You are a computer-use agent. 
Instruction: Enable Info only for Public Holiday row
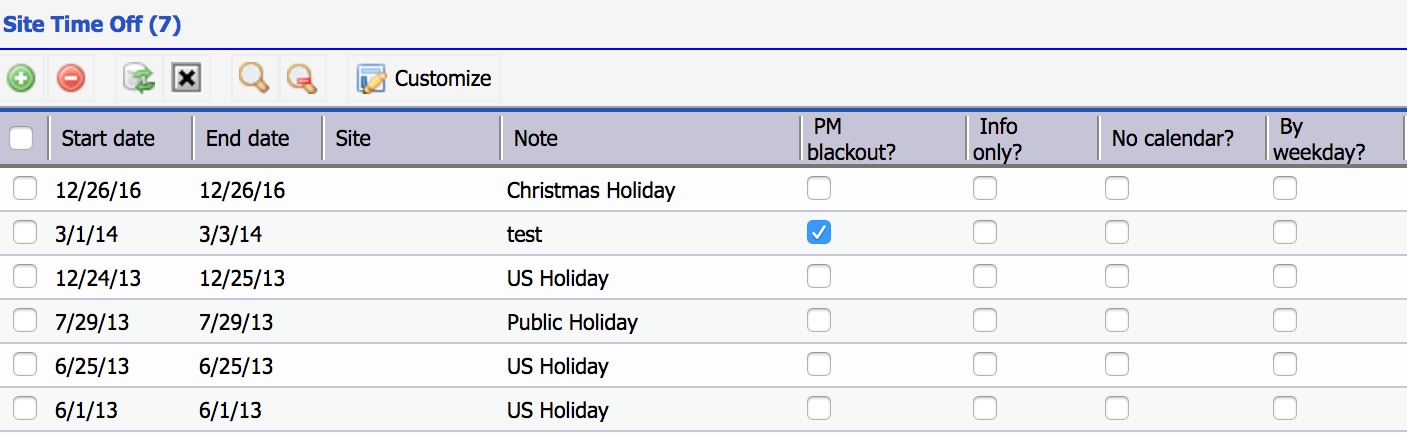985,321
